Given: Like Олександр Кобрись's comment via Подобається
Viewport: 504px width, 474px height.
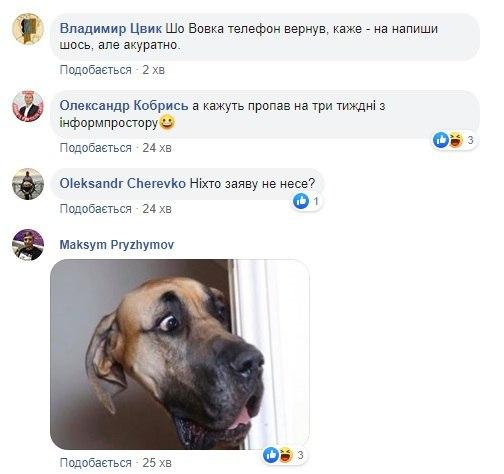Looking at the screenshot, I should (x=96, y=148).
